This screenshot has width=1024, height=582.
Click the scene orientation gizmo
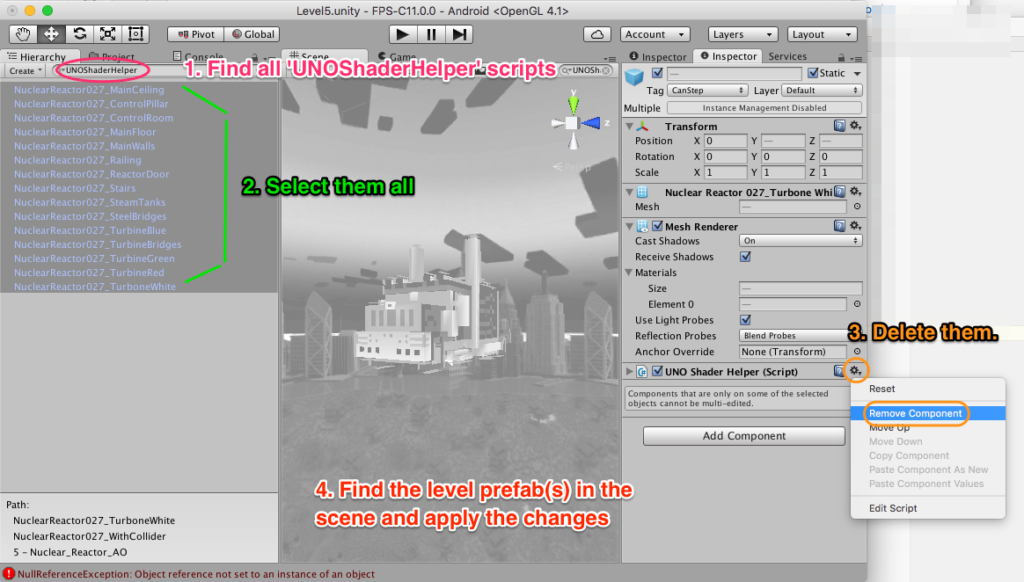click(573, 122)
